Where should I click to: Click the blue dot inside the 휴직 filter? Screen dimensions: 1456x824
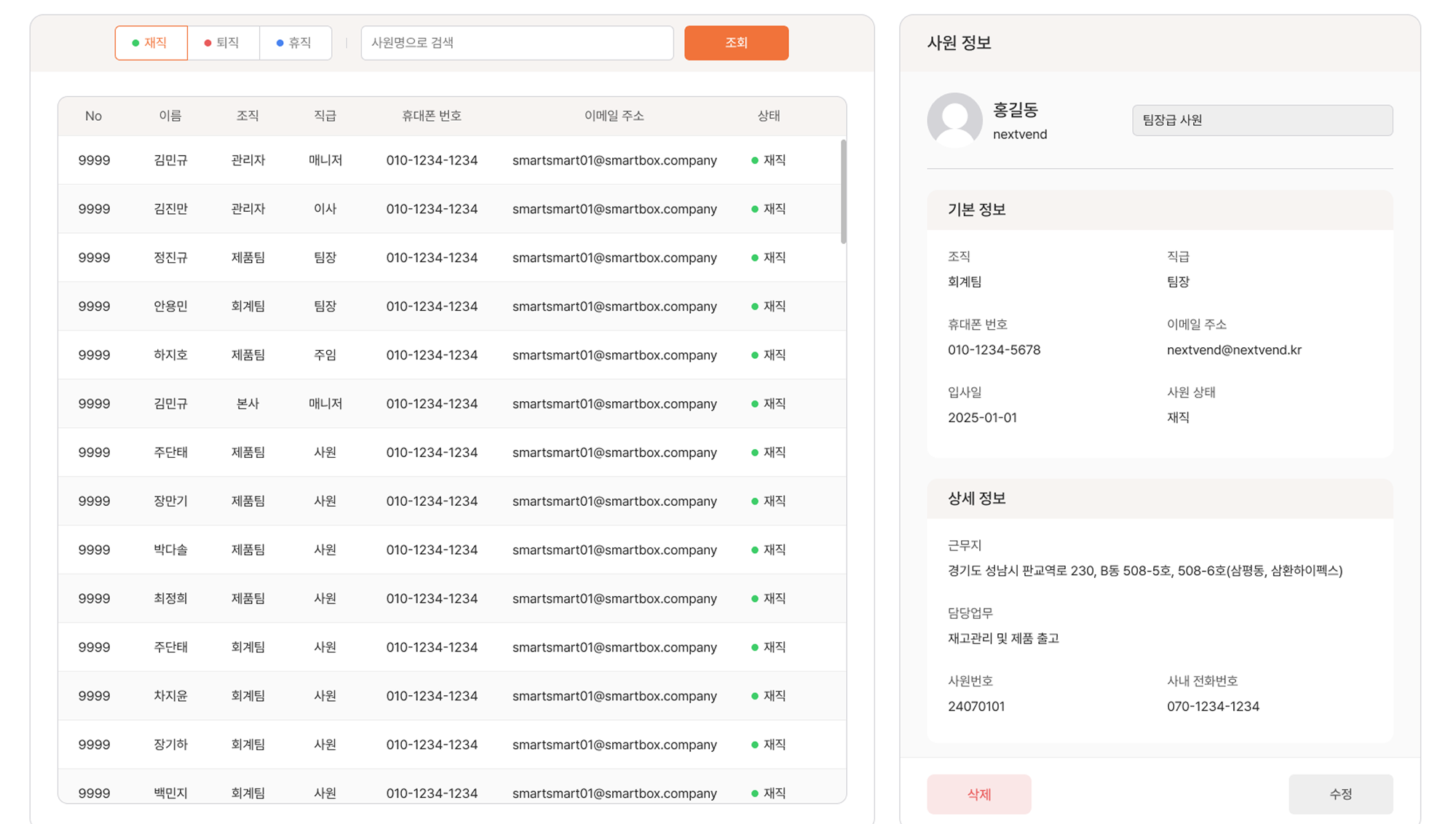coord(279,42)
